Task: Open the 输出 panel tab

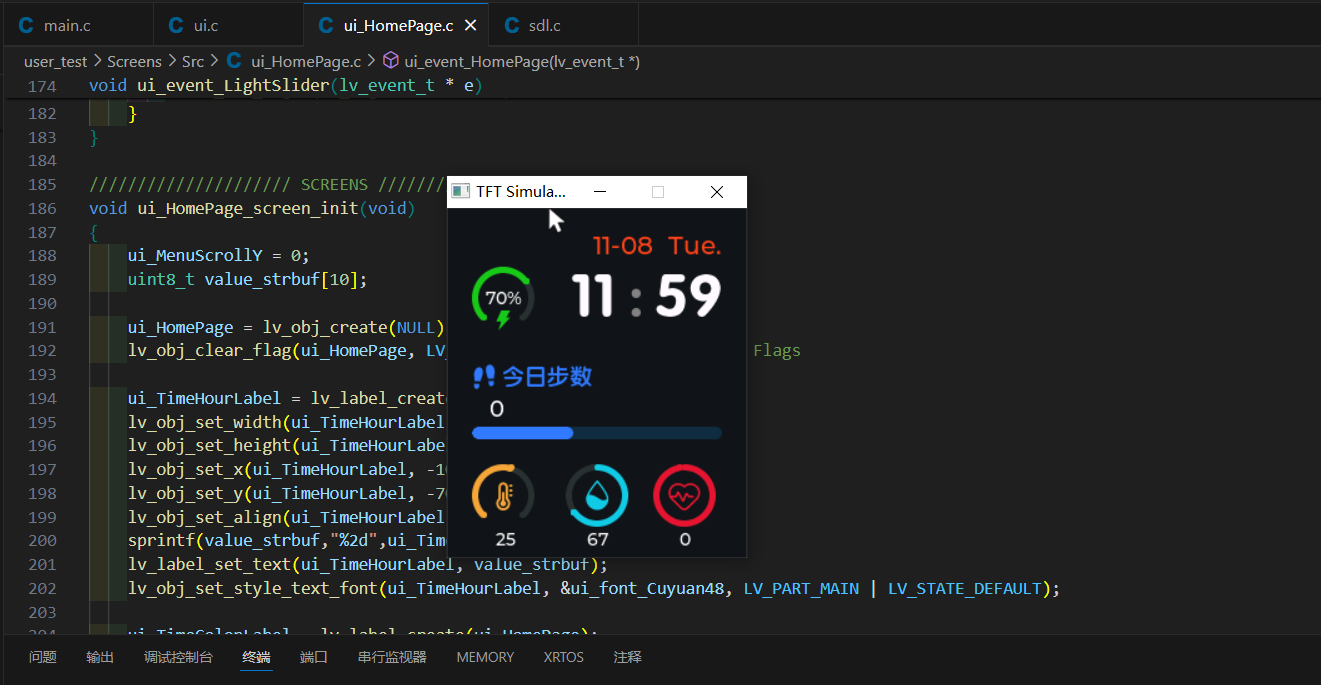Action: 100,657
